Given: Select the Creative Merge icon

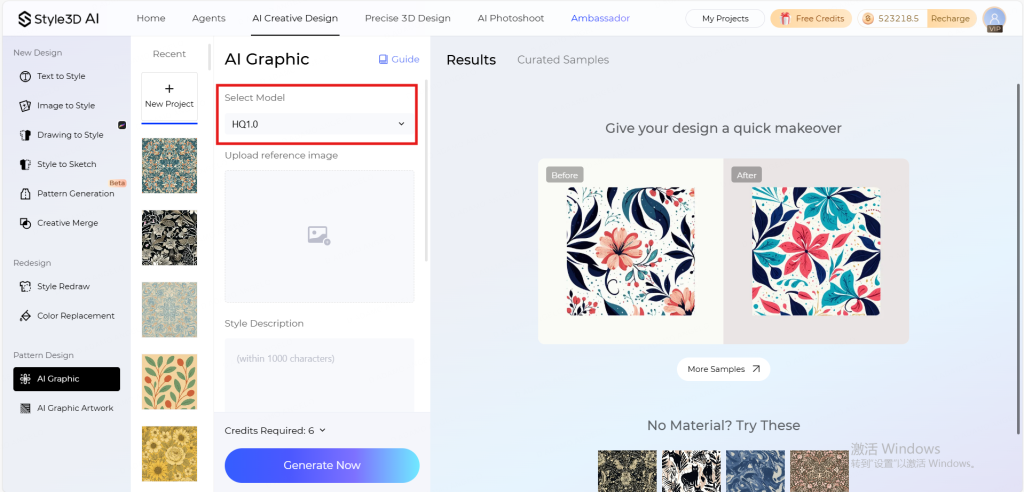Looking at the screenshot, I should [25, 223].
